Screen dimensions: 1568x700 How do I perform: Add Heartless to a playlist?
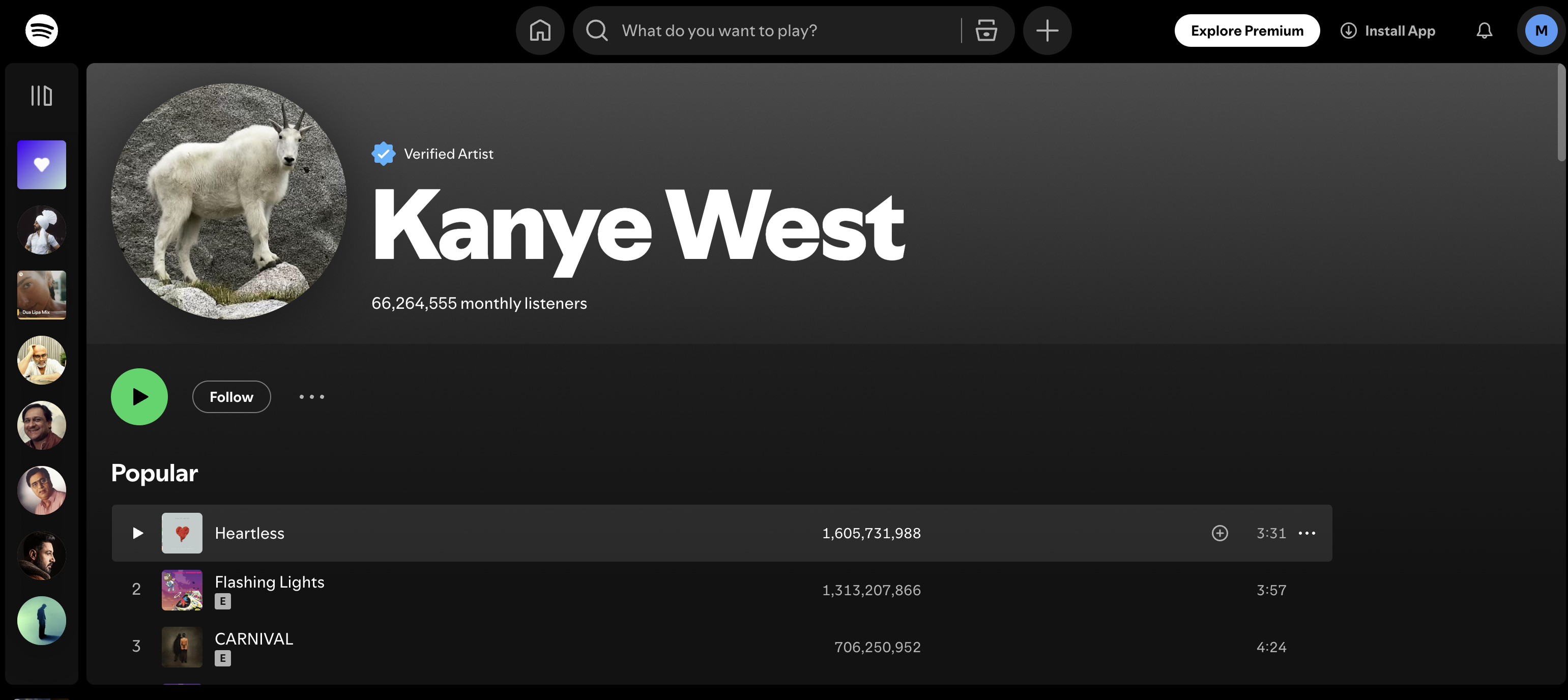pyautogui.click(x=1220, y=533)
